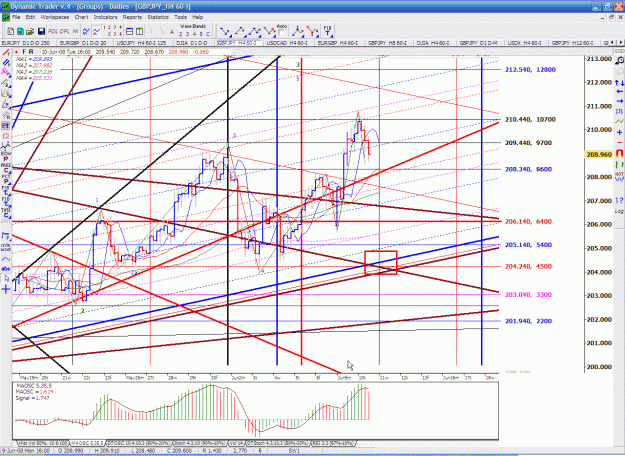Click the 208.960 current price marker
This screenshot has width=625, height=456.
[x=598, y=155]
